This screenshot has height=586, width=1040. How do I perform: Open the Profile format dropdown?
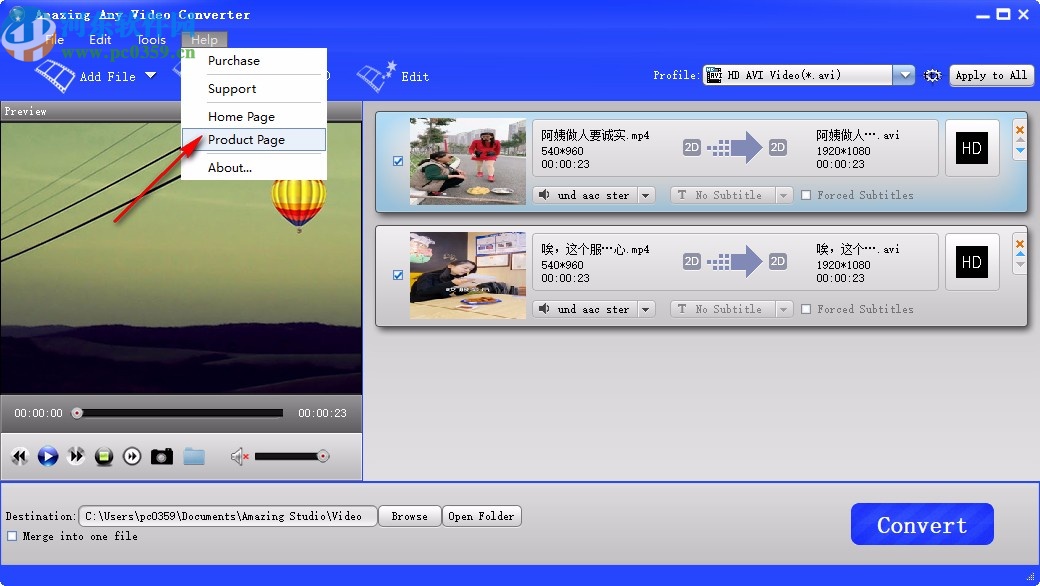point(904,75)
